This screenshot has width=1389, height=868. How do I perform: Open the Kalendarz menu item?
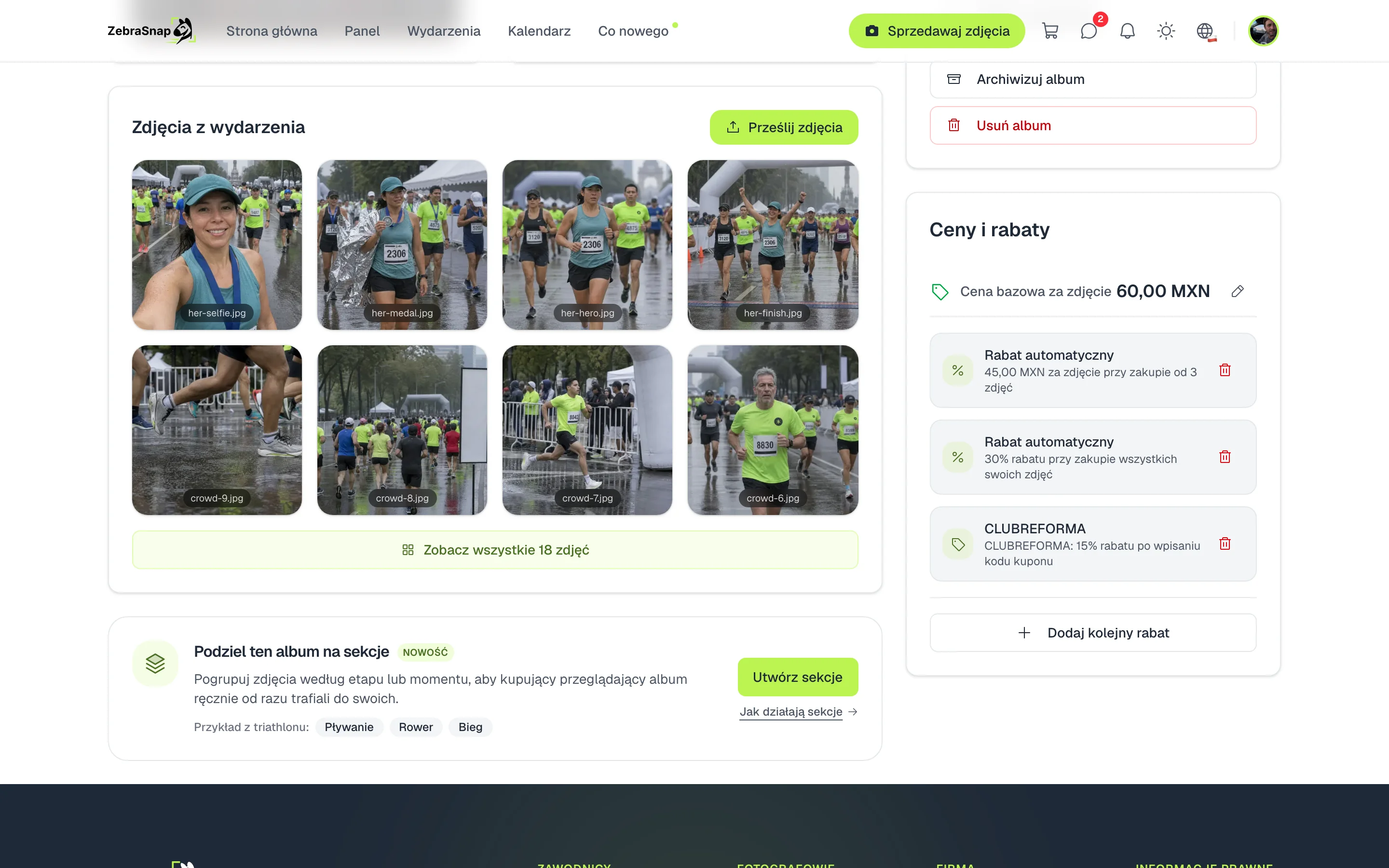pyautogui.click(x=539, y=31)
